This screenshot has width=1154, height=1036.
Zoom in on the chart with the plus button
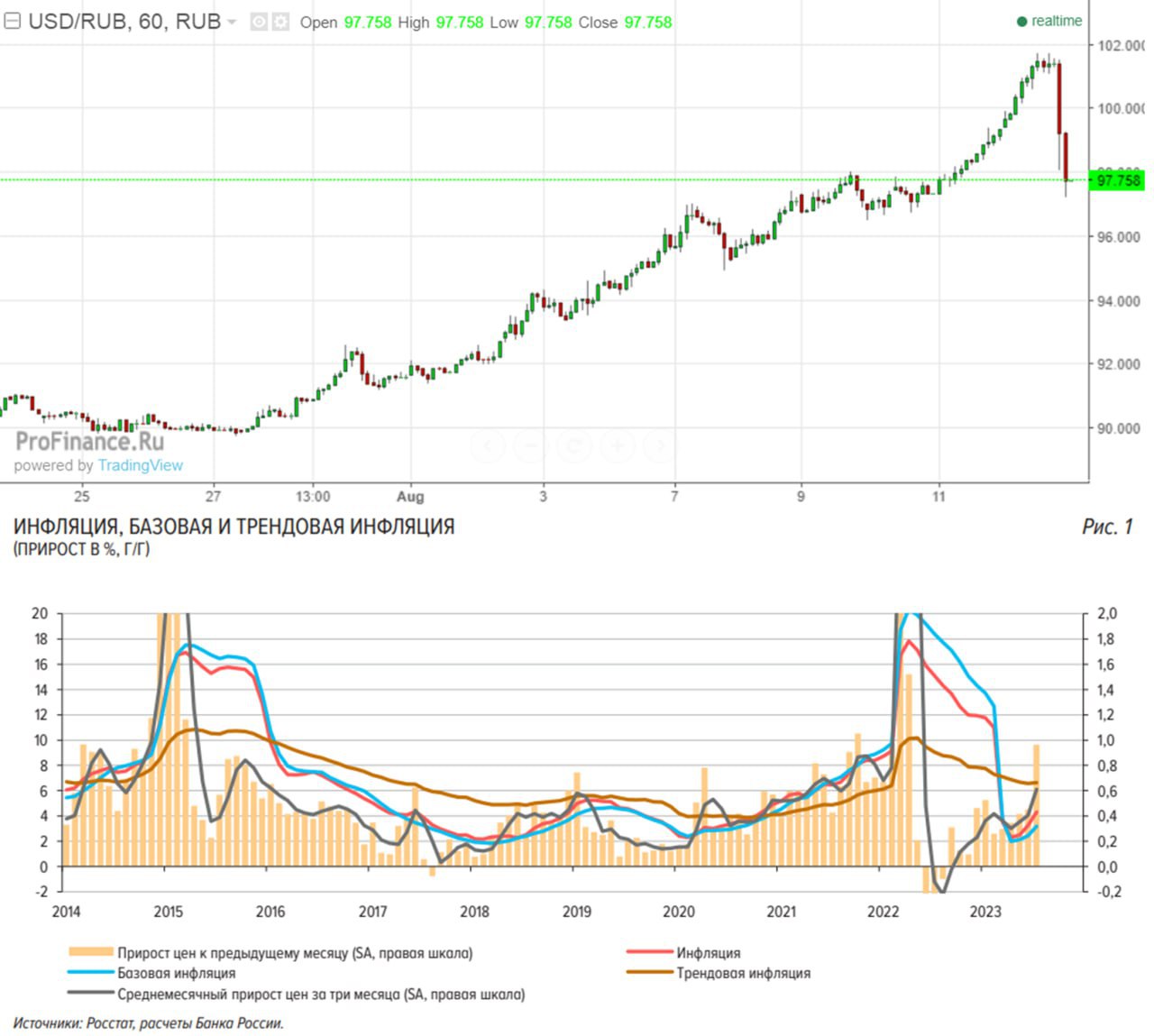[x=618, y=445]
